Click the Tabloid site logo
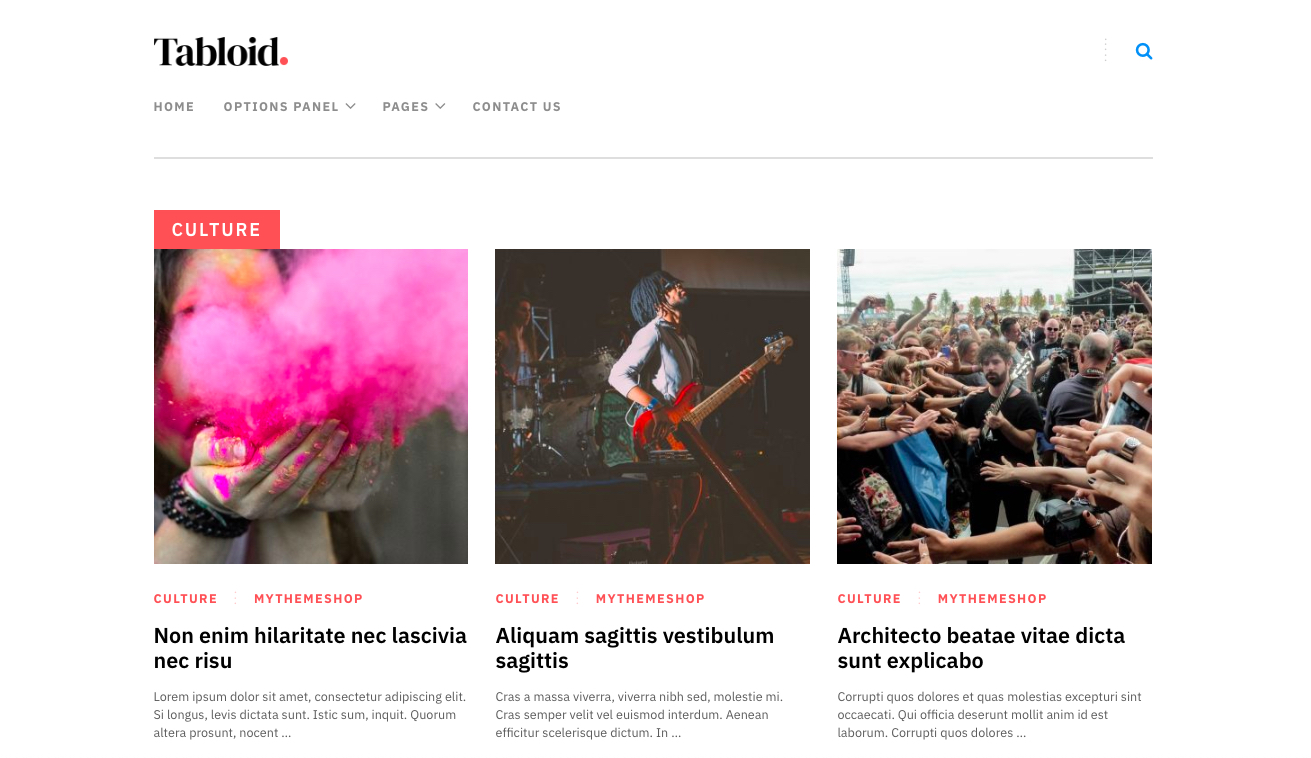 pyautogui.click(x=221, y=52)
